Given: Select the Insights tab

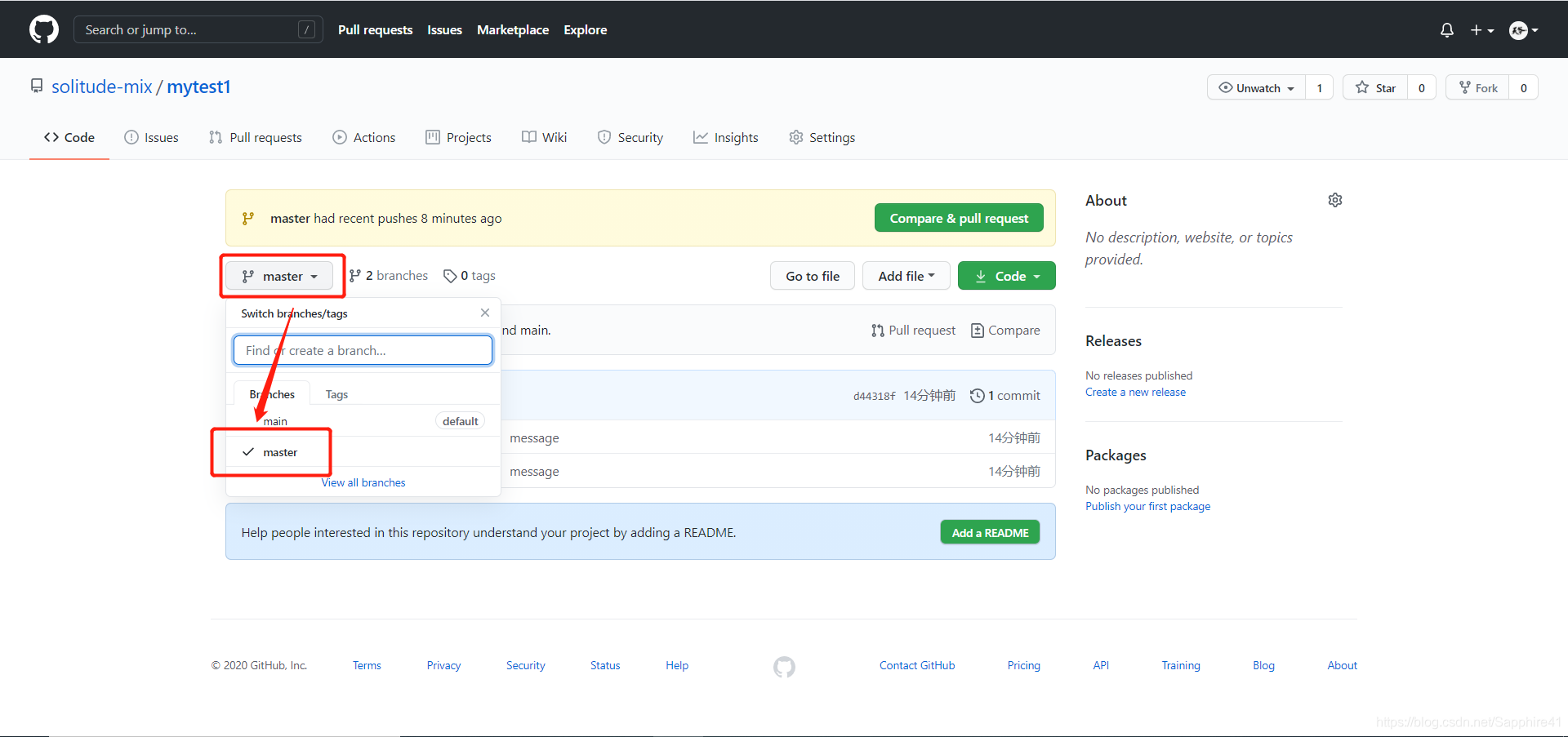Looking at the screenshot, I should 725,137.
